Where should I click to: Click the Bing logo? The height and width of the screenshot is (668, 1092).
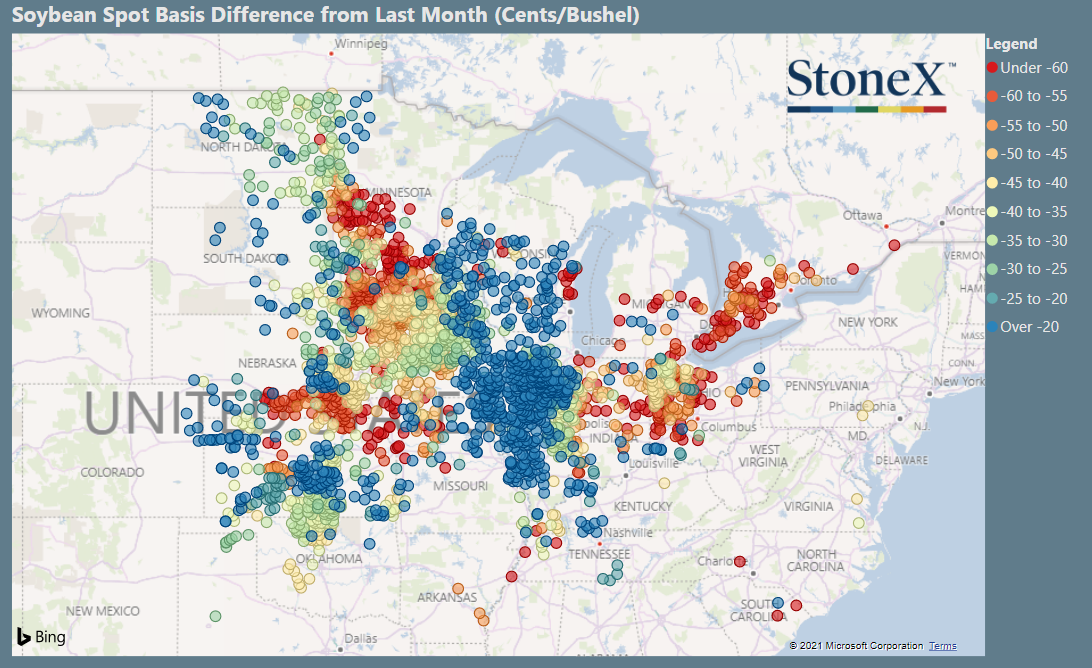pyautogui.click(x=42, y=637)
